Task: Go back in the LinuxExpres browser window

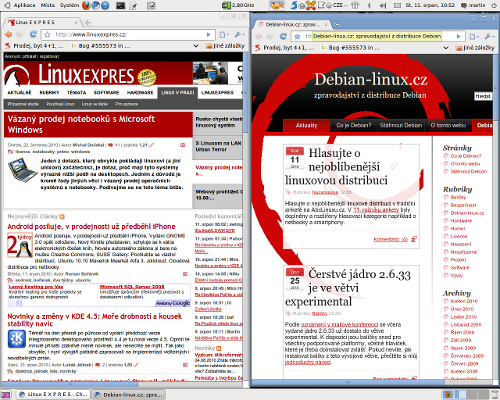Action: 9,34
